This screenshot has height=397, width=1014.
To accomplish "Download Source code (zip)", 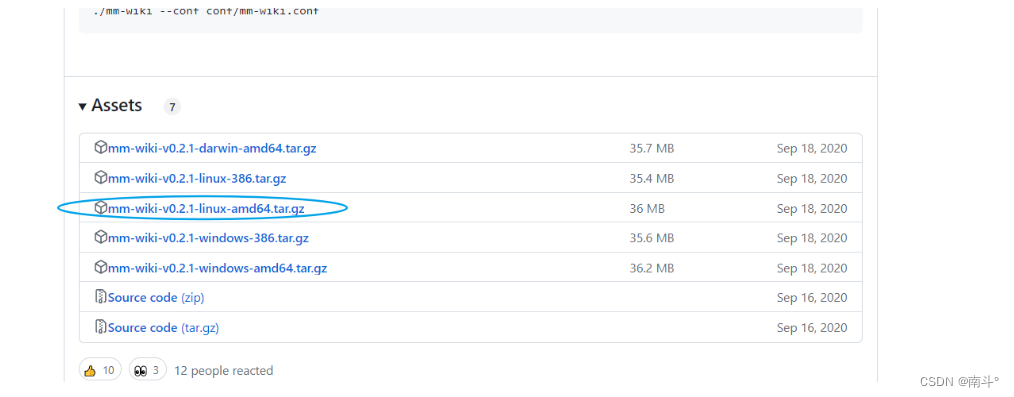I will coord(156,297).
